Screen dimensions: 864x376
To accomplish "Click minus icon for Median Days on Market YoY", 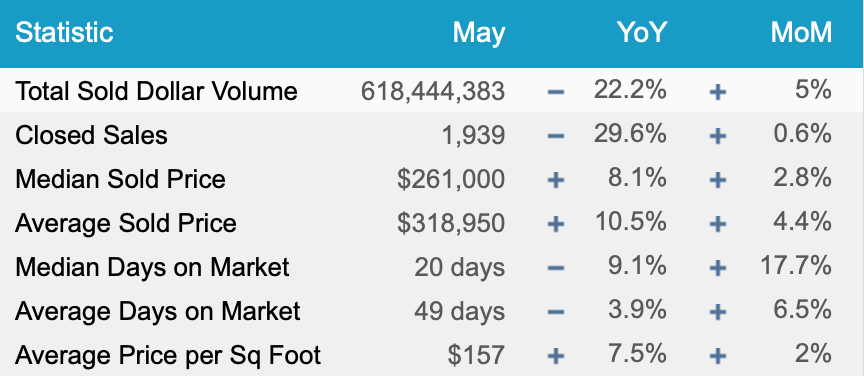I will [x=556, y=268].
